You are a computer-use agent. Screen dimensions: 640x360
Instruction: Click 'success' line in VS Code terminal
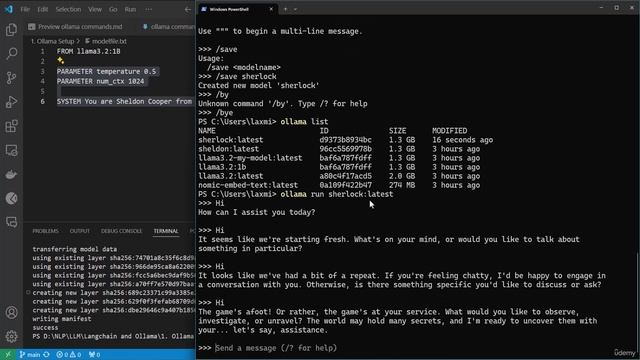click(x=45, y=327)
